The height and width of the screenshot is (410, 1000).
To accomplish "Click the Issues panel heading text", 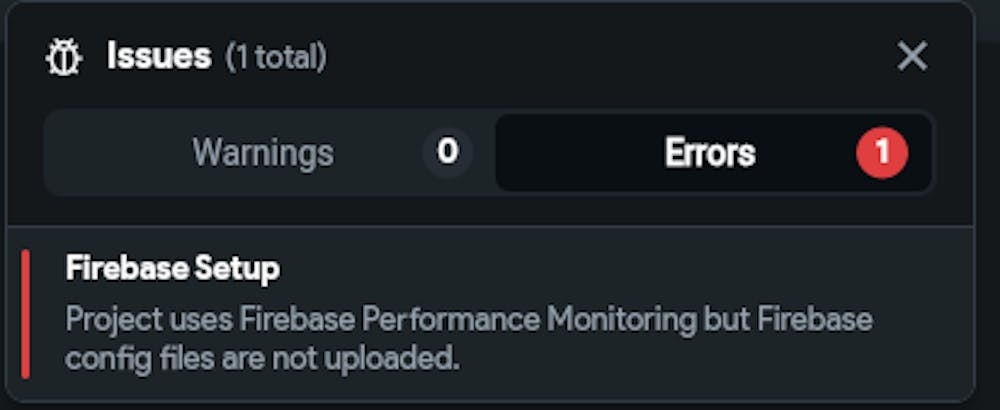I will tap(159, 57).
